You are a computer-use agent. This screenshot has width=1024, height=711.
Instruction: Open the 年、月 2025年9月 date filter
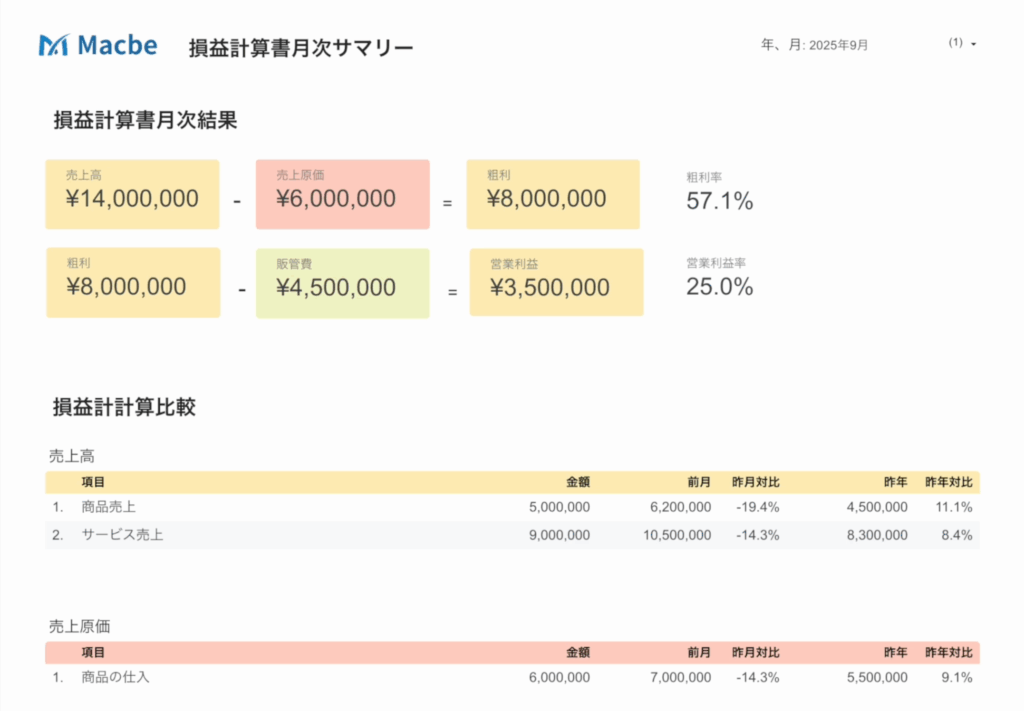point(814,45)
